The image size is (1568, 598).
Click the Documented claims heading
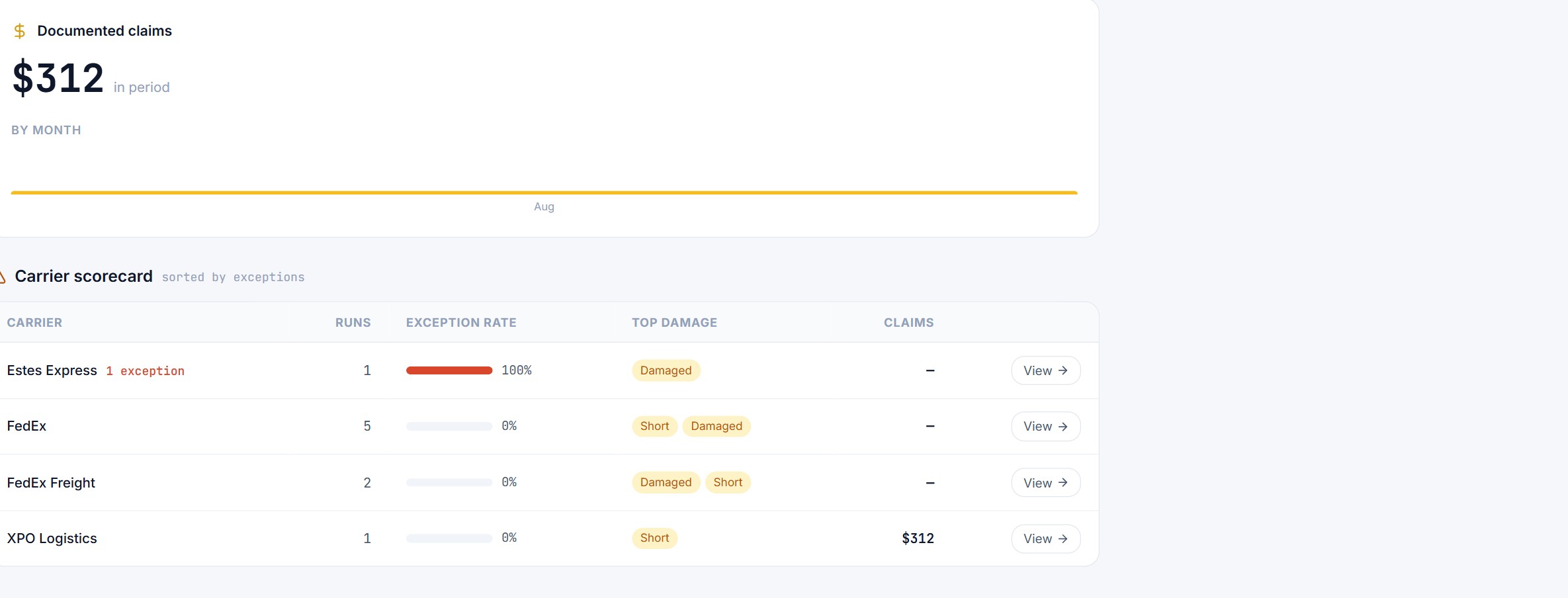pyautogui.click(x=105, y=31)
